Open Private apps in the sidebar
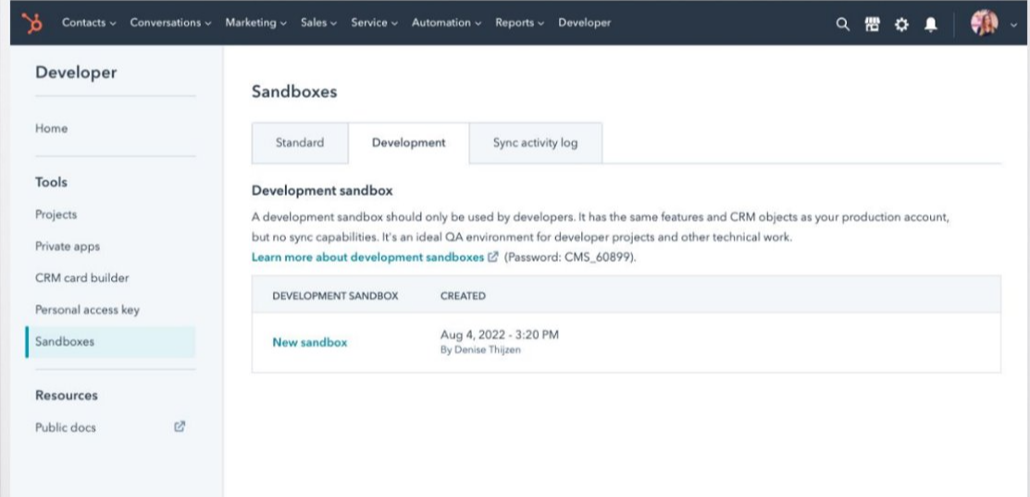This screenshot has width=1030, height=497. [x=68, y=246]
